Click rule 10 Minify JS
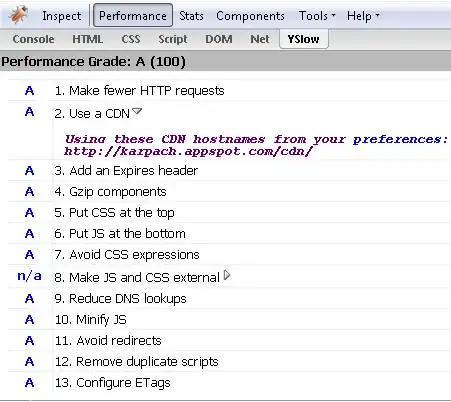The width and height of the screenshot is (451, 402). (91, 320)
